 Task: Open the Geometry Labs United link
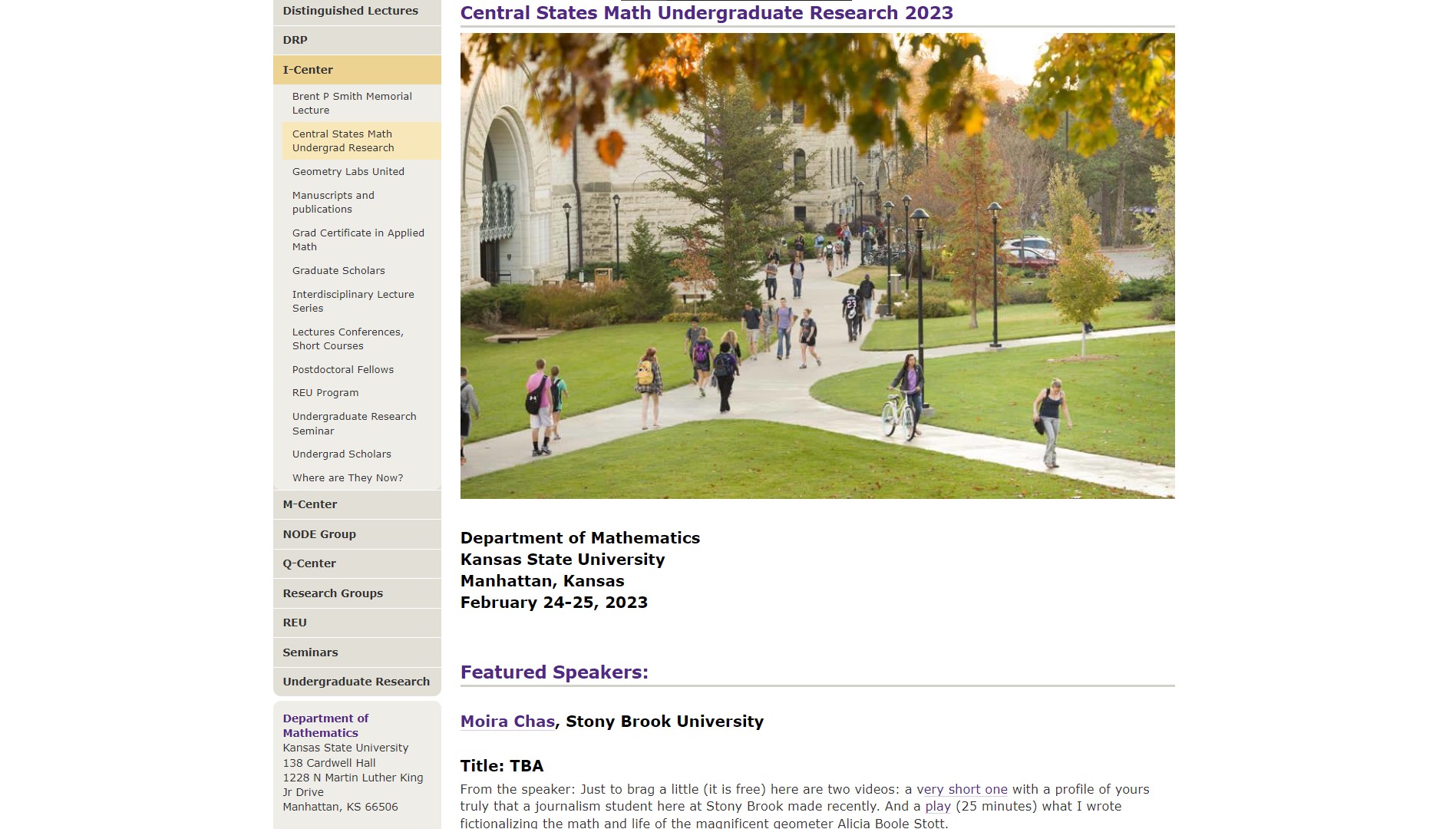348,171
